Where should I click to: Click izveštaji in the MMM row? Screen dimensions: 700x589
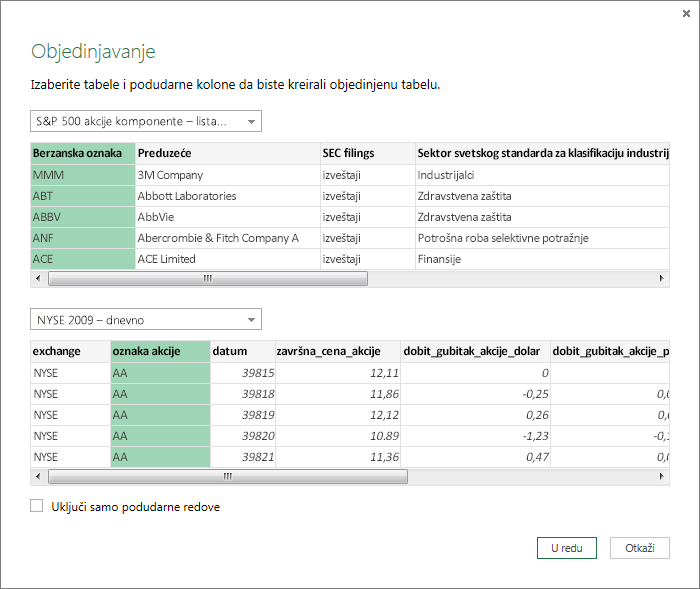point(368,175)
